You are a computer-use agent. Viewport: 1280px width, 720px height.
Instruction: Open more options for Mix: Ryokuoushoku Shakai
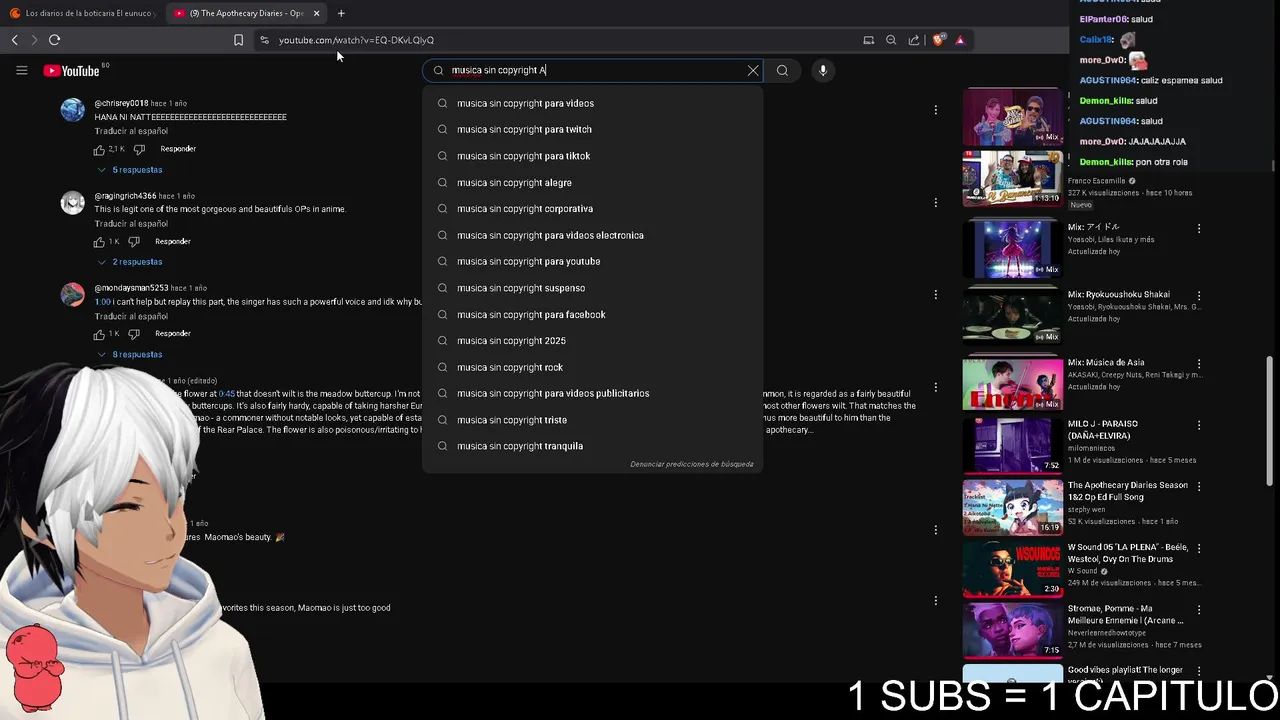[1198, 296]
